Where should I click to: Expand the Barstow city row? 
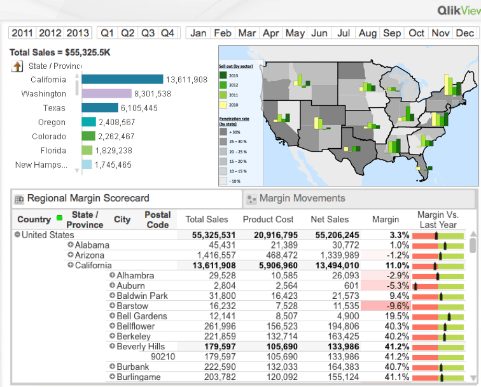(112, 305)
